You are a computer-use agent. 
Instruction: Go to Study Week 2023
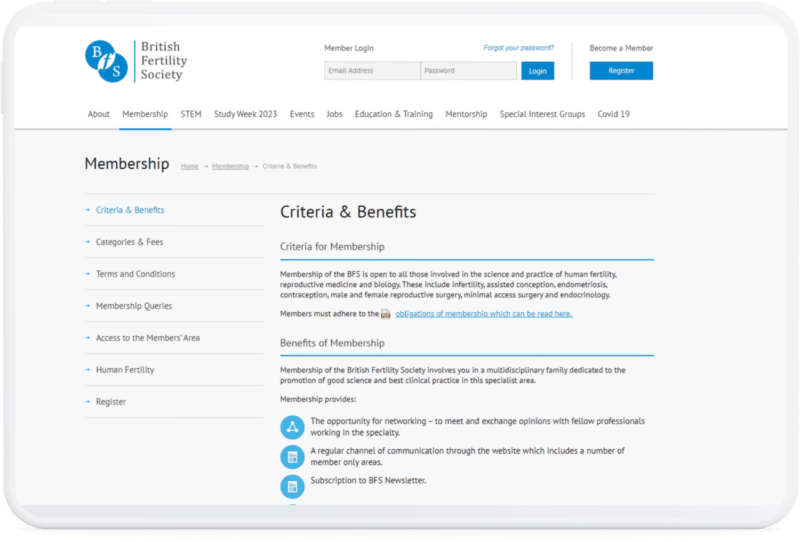tap(245, 114)
